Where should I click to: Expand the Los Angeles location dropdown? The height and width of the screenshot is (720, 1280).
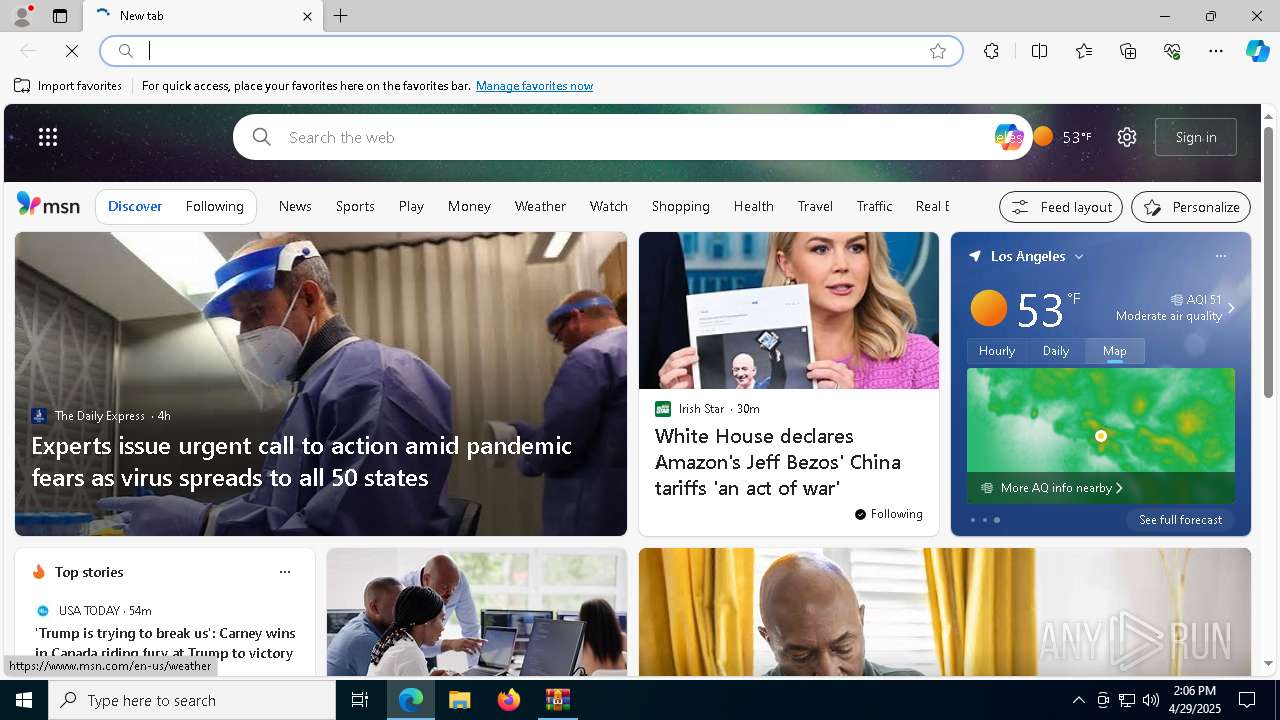[1079, 257]
